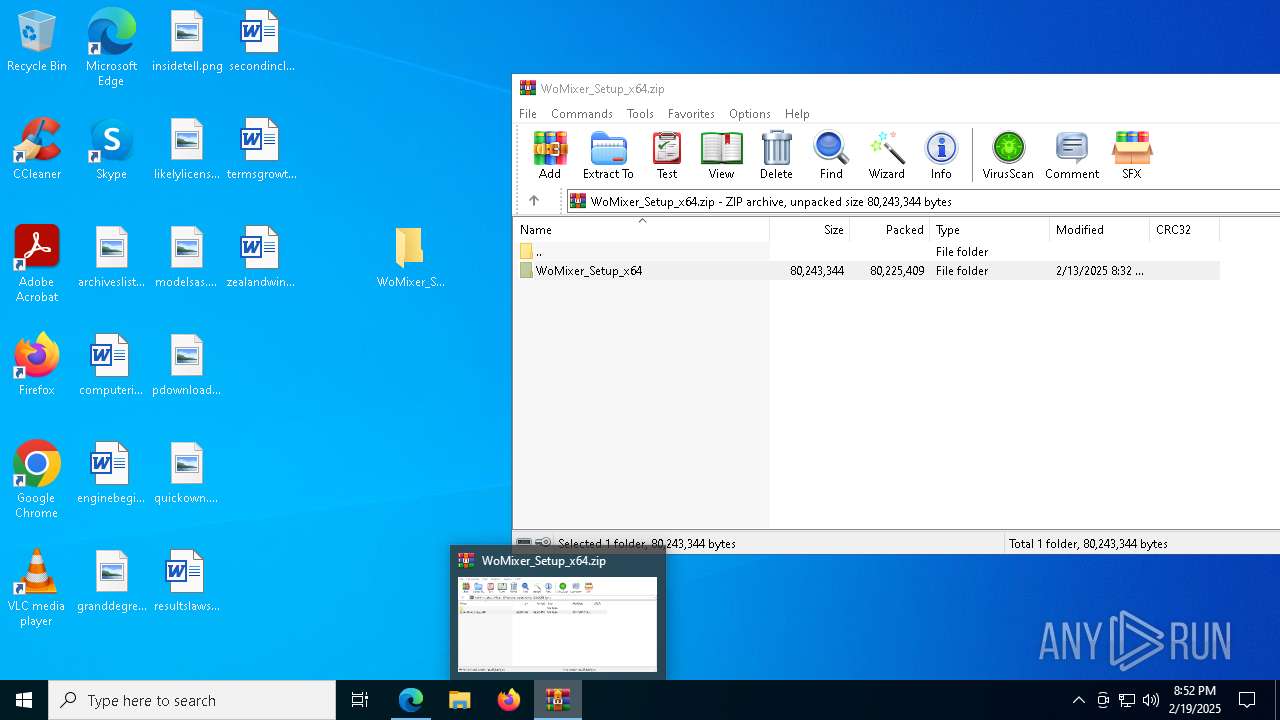Screen dimensions: 1280x720
Task: Select the granddegre... image file
Action: tap(111, 582)
